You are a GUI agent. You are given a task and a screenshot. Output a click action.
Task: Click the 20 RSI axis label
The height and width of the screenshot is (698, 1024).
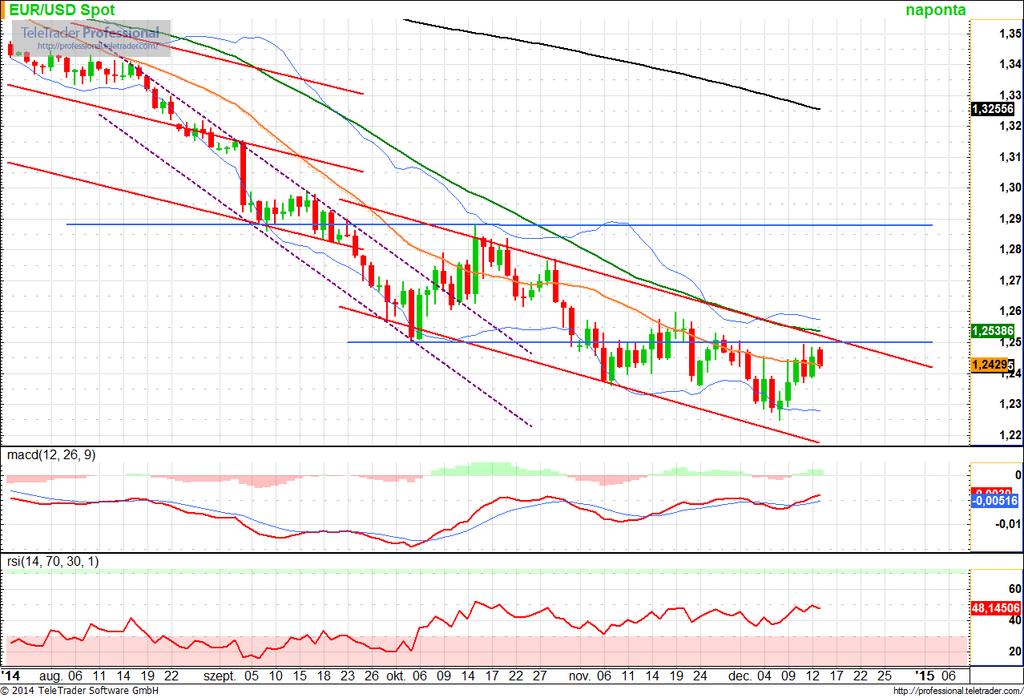[1014, 651]
